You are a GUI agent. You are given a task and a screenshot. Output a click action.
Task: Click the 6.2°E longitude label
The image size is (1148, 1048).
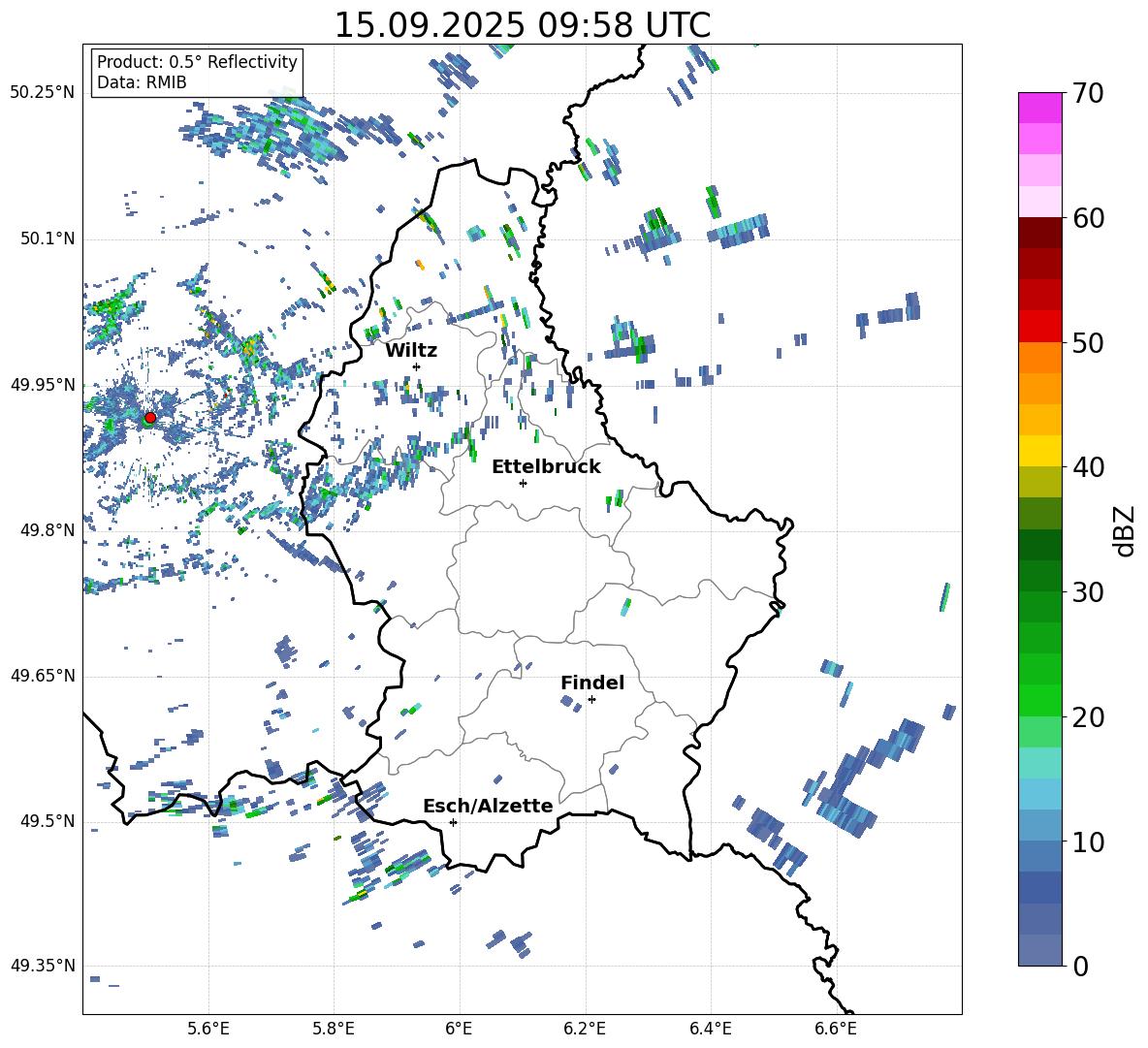click(x=585, y=1029)
